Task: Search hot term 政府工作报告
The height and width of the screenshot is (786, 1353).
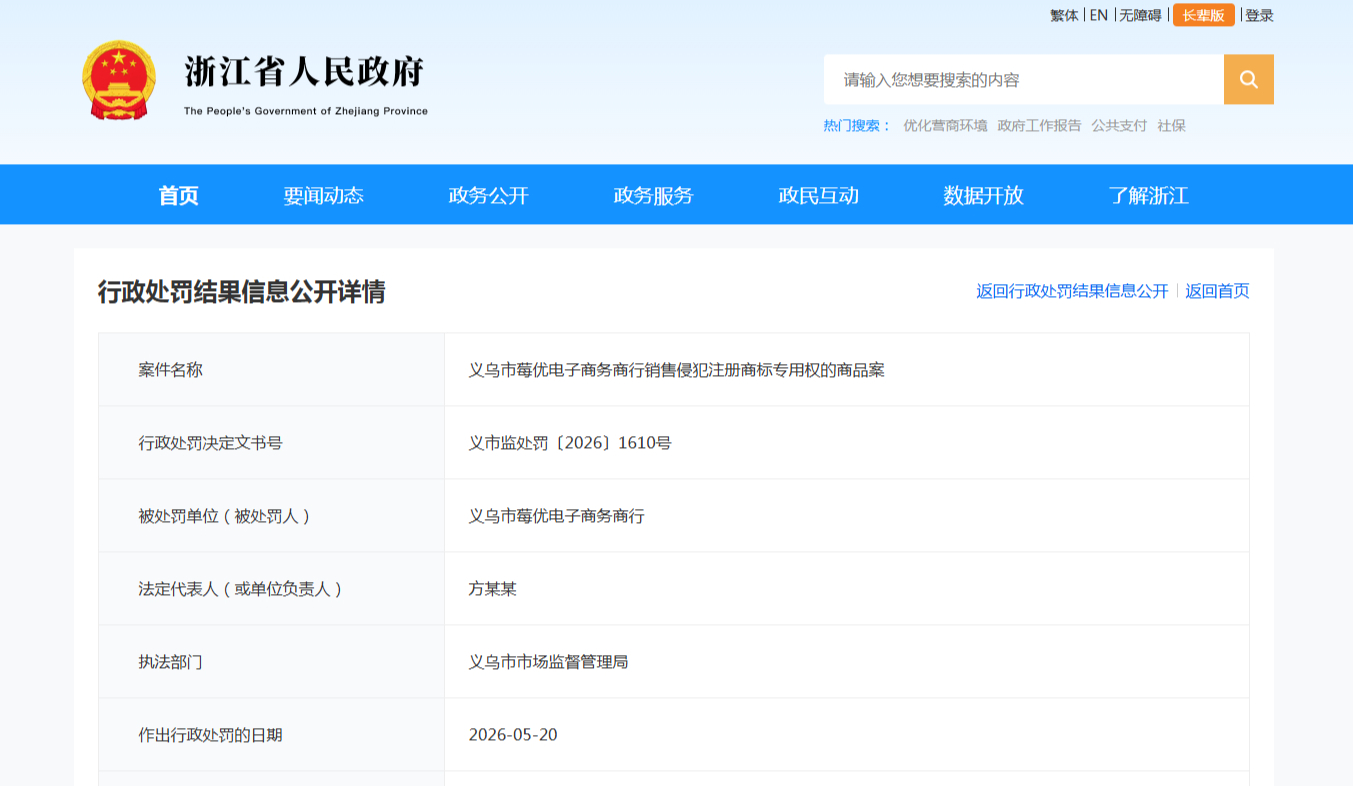Action: 1039,126
